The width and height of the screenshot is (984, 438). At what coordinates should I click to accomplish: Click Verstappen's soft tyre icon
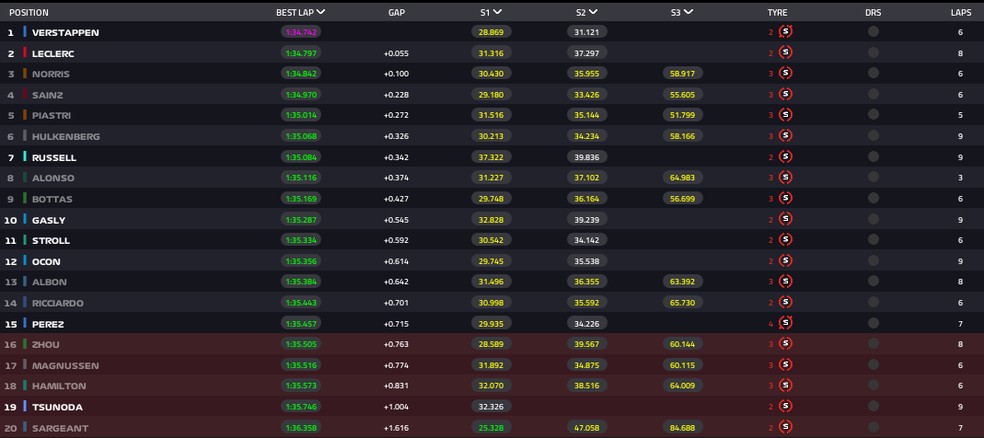point(785,31)
